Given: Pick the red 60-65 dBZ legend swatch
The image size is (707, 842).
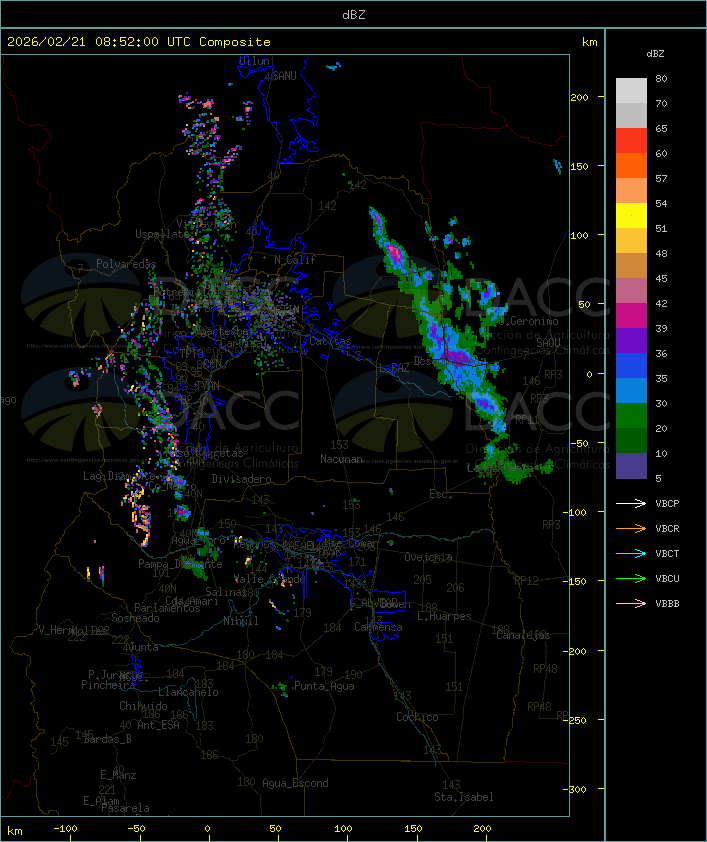Looking at the screenshot, I should coord(631,141).
